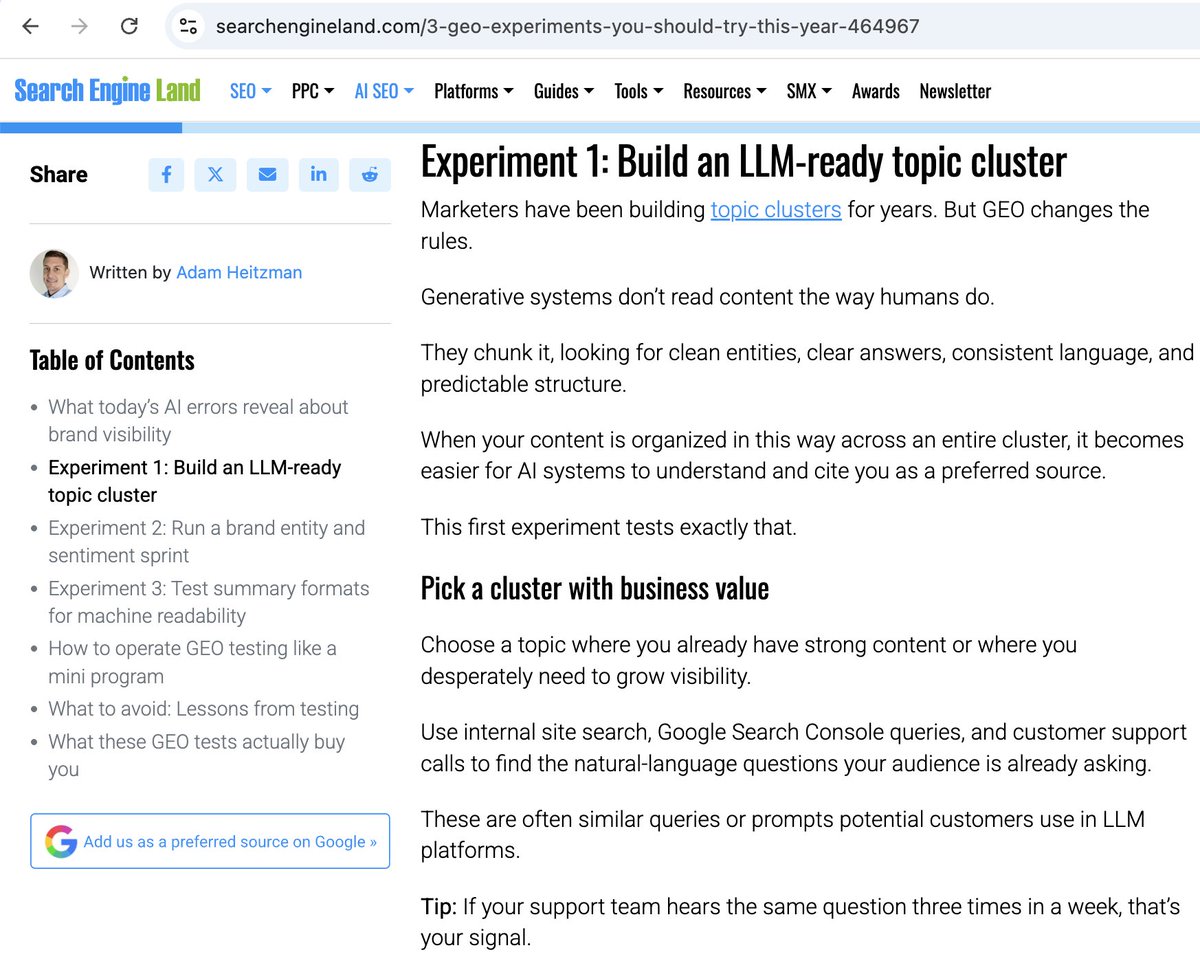This screenshot has height=972, width=1200.
Task: Click the reading progress bar
Action: pyautogui.click(x=600, y=128)
